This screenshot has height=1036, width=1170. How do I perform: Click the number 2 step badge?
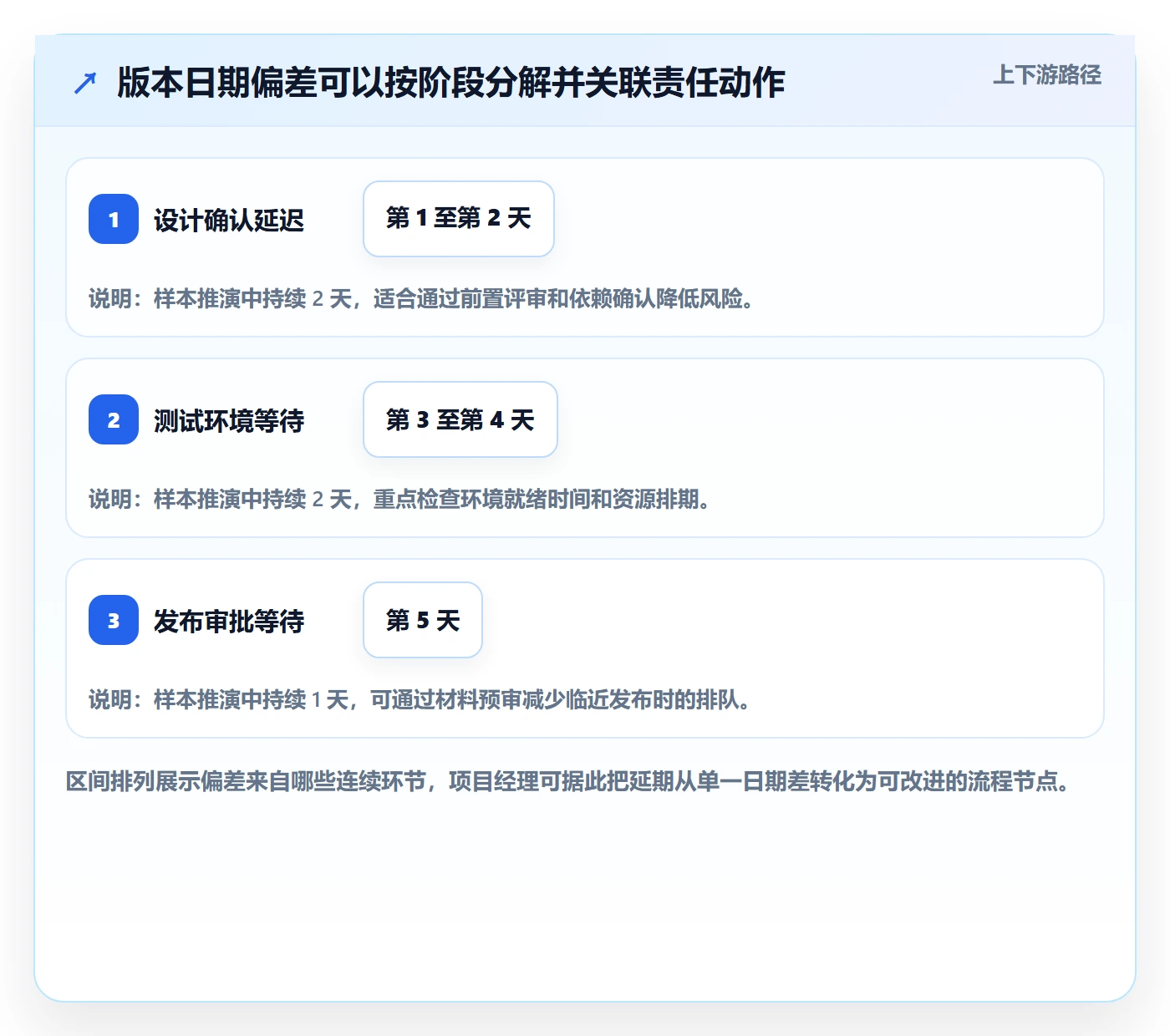[114, 419]
